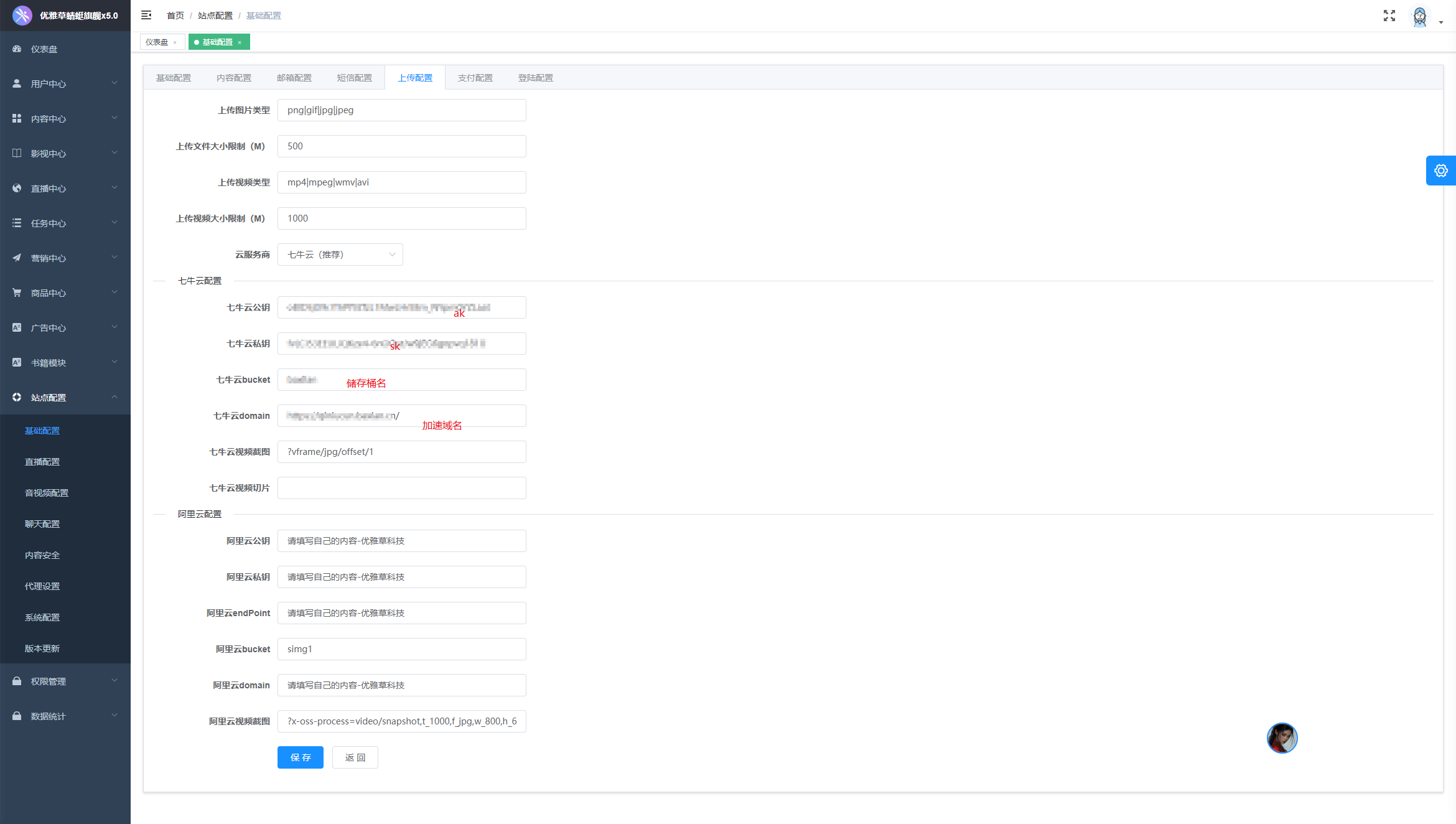Open the user avatar menu top right
The height and width of the screenshot is (824, 1456).
coord(1421,17)
